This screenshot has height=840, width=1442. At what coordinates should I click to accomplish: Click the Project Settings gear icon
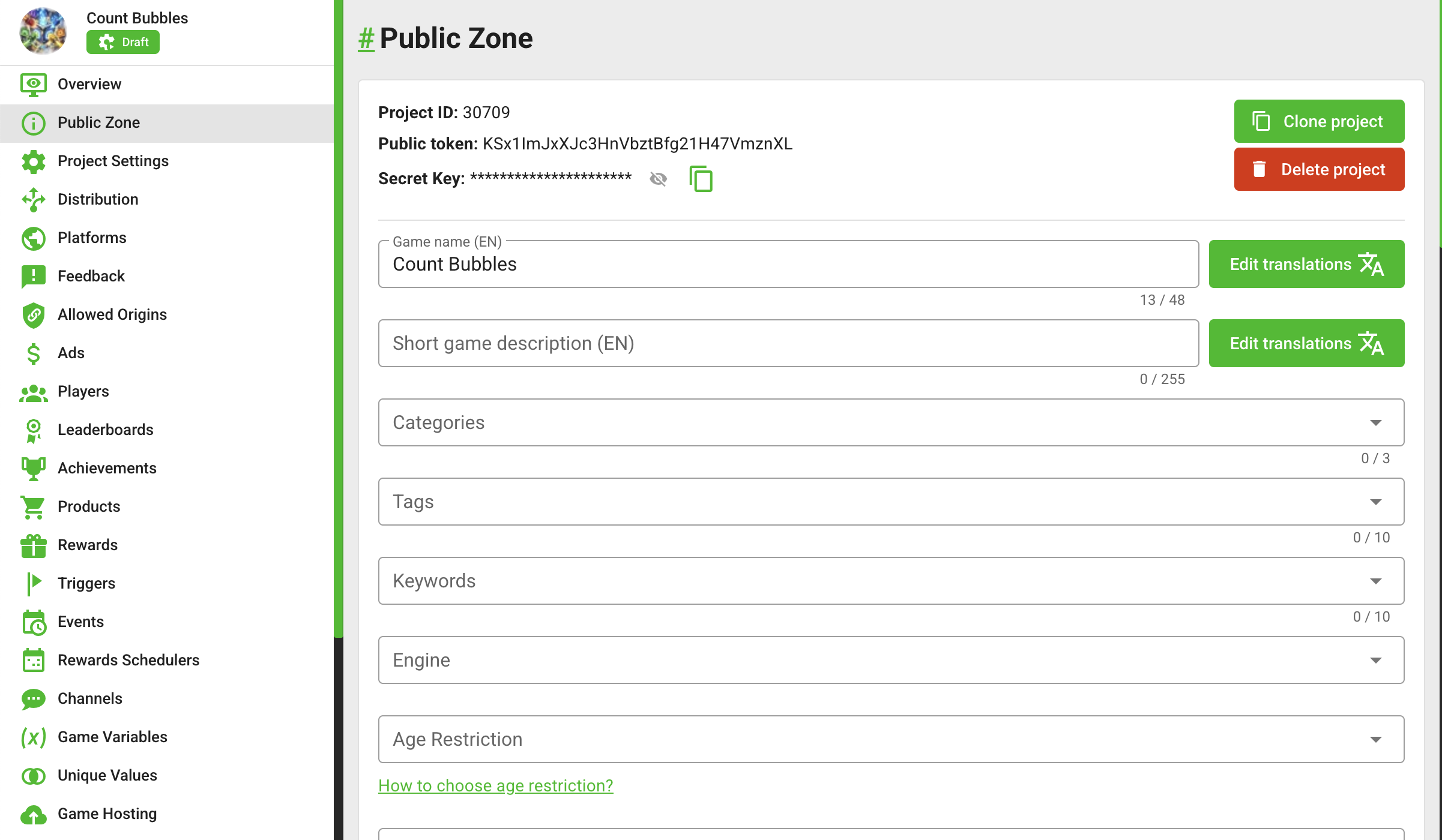34,161
